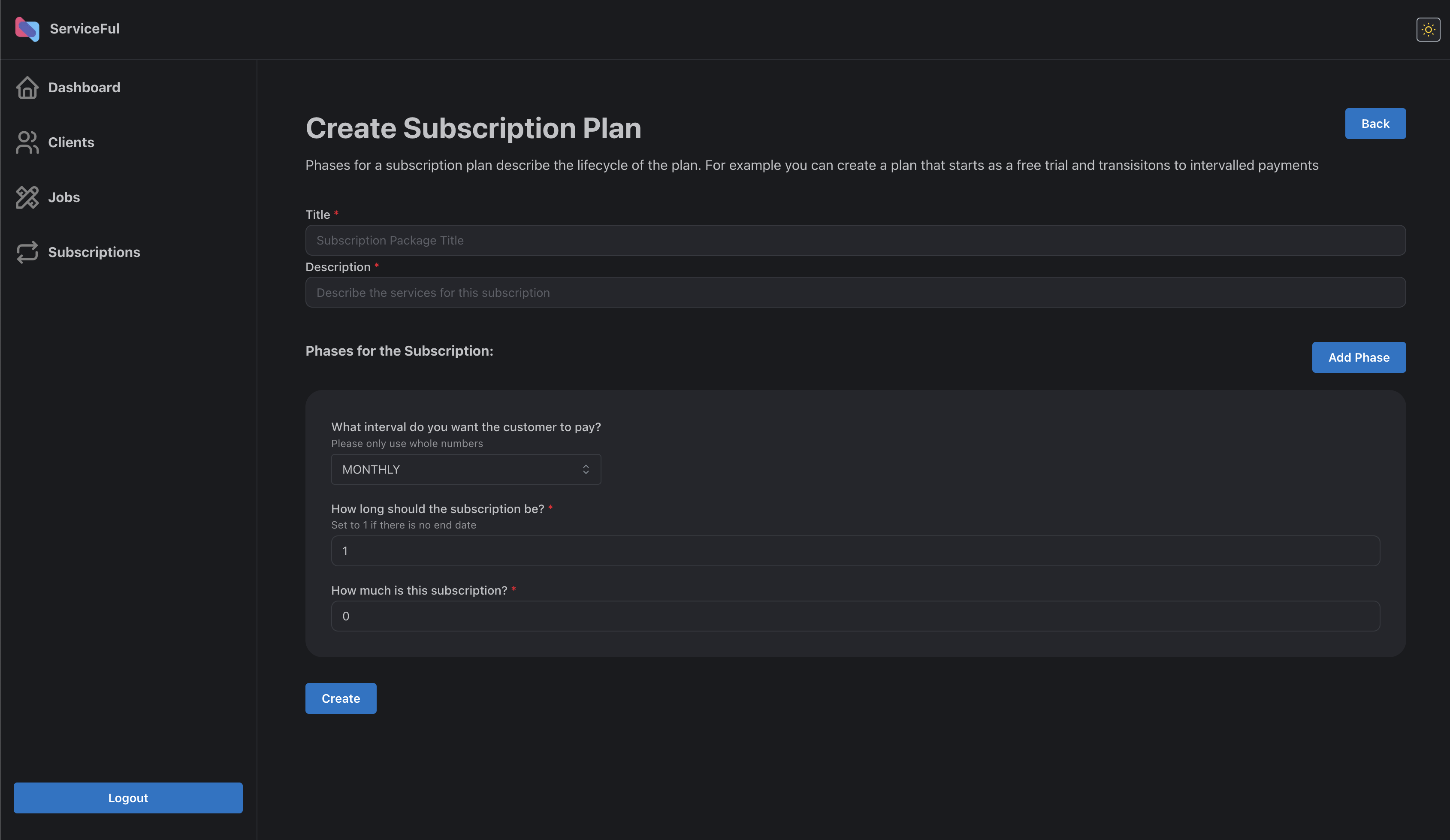
Task: Click the subscription length field
Action: pos(855,551)
